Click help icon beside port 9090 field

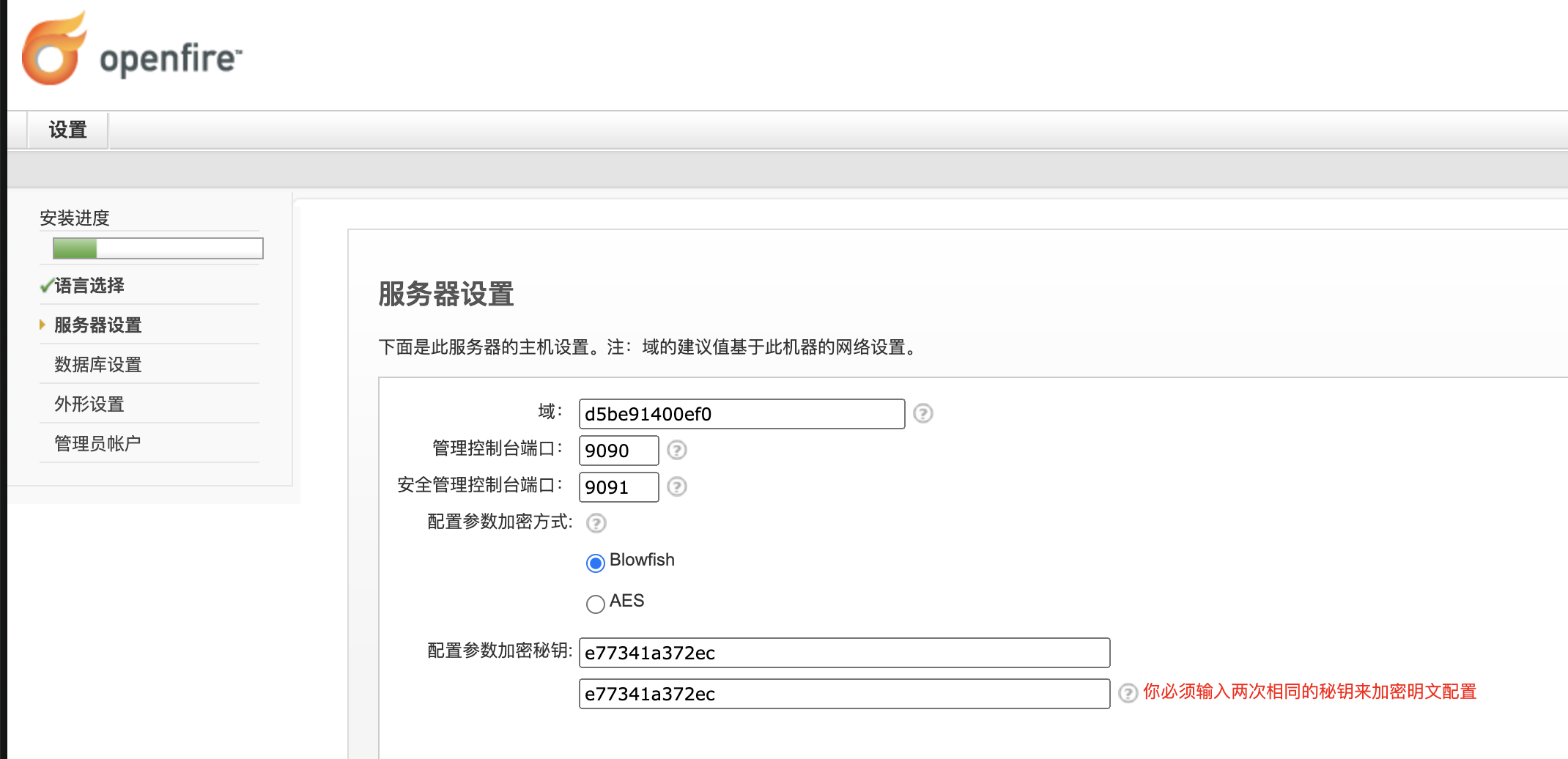click(x=677, y=450)
